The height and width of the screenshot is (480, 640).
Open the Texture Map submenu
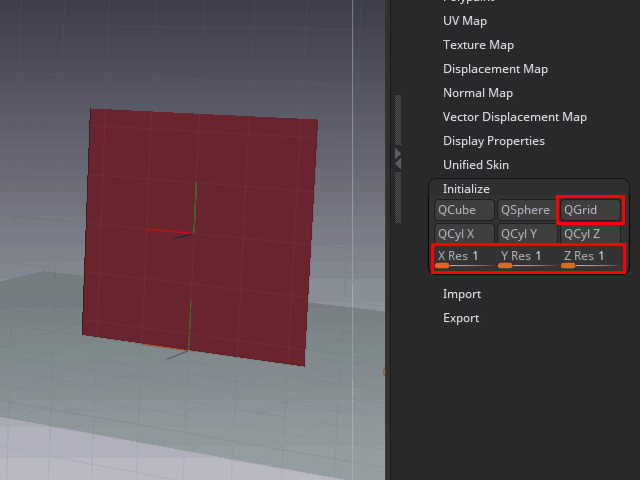478,45
